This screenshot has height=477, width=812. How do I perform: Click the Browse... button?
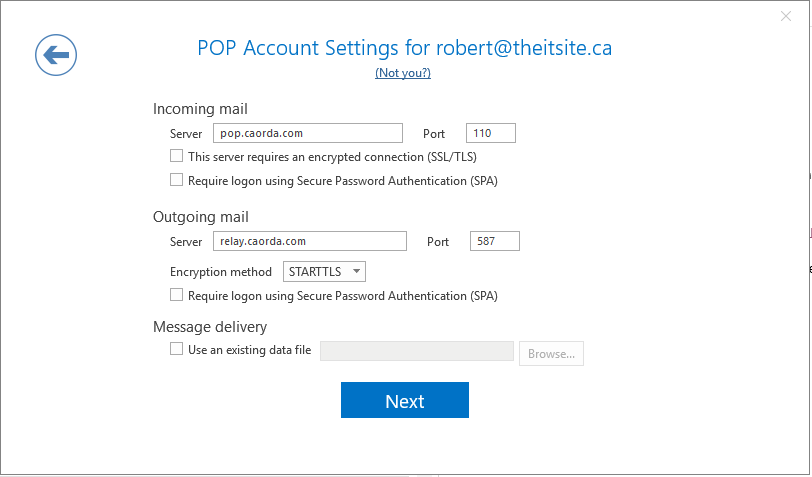[552, 354]
